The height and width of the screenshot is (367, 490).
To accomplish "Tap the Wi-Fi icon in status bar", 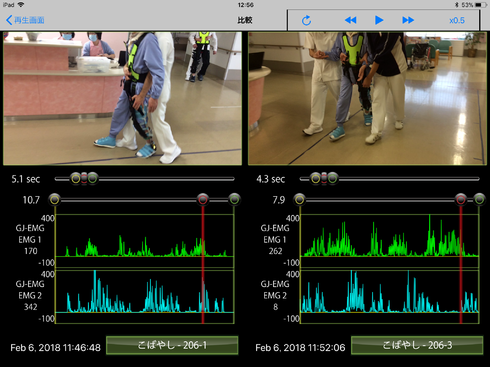I will pos(21,5).
